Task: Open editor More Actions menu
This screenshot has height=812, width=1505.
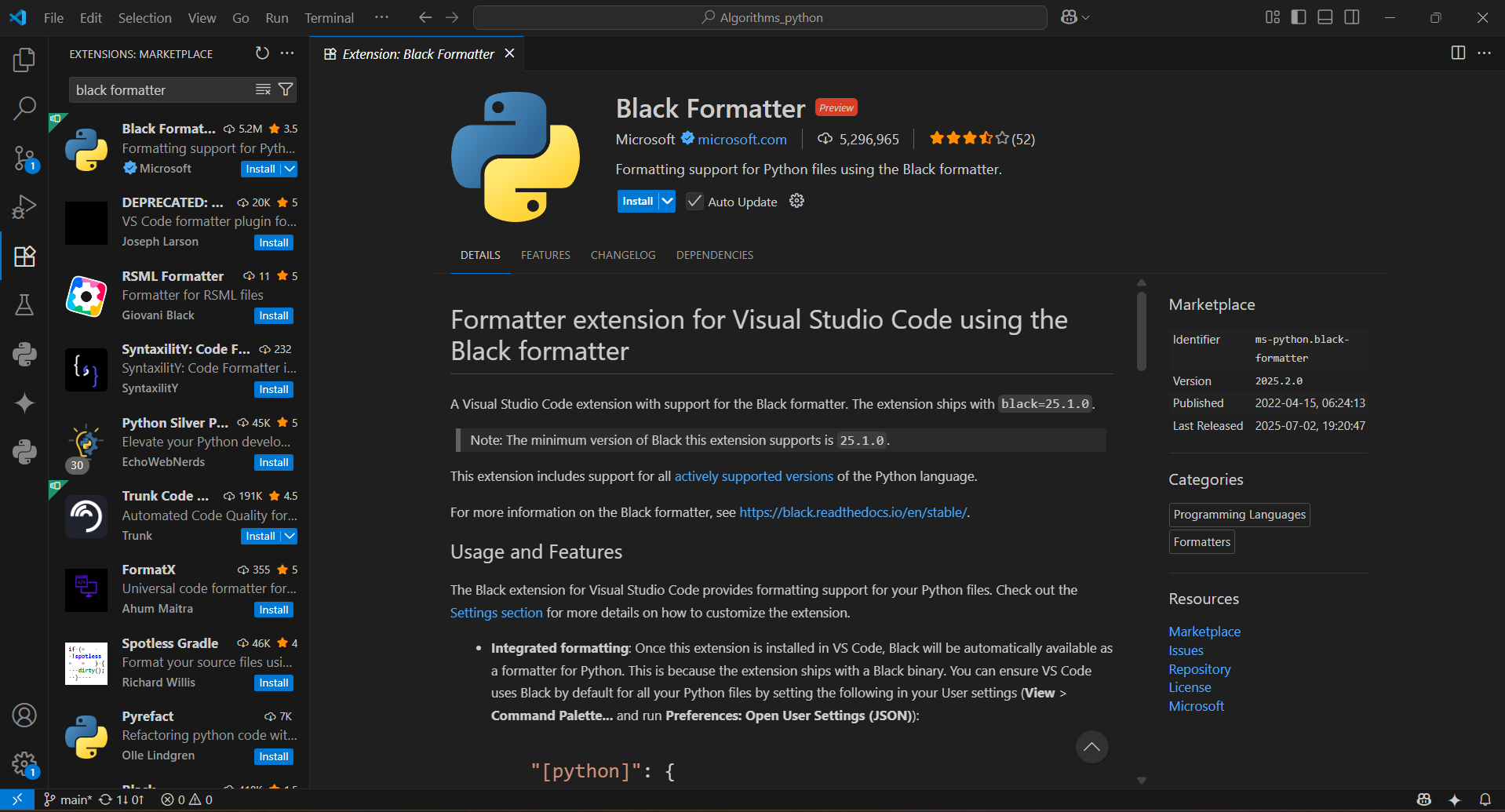Action: 1484,53
